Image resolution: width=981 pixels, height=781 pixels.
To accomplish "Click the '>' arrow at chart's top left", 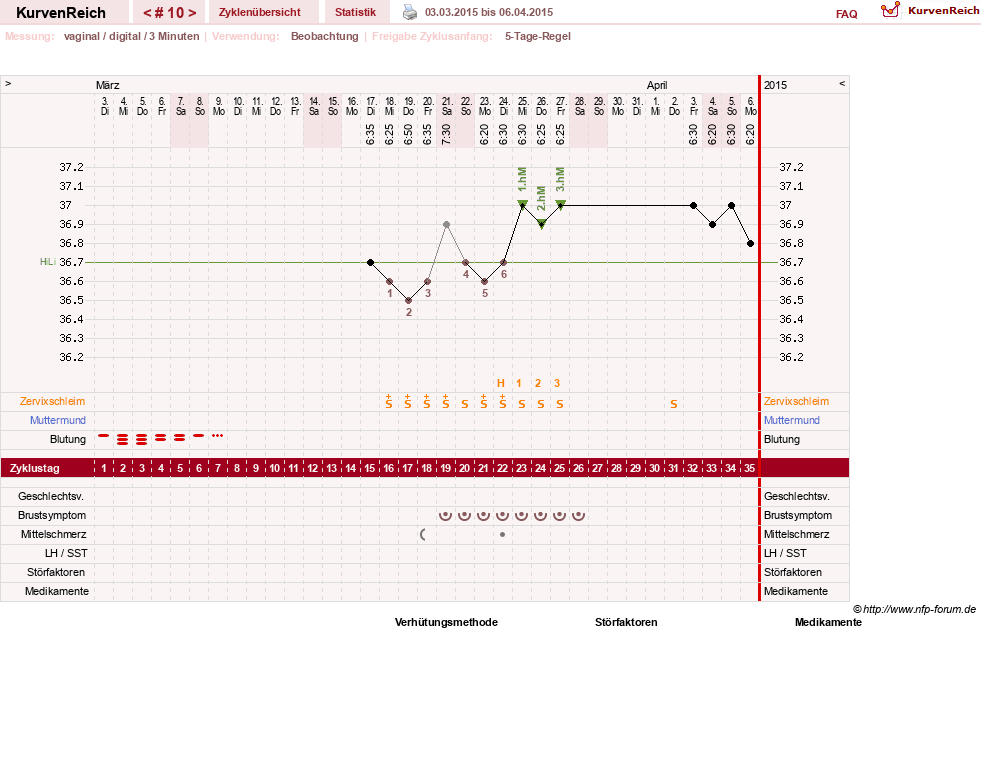I will click(8, 83).
